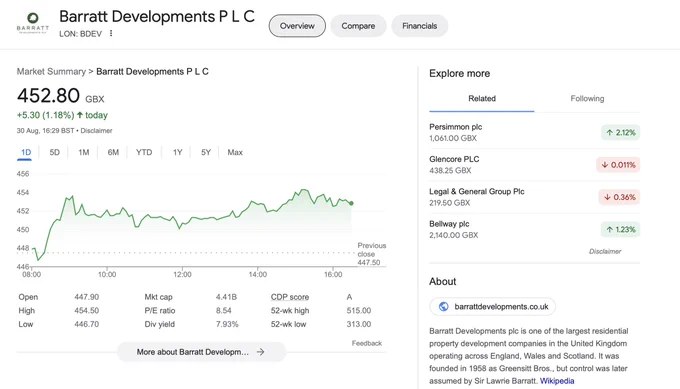The width and height of the screenshot is (680, 389).
Task: Click the 52-wk low value 313.00
Action: click(359, 324)
